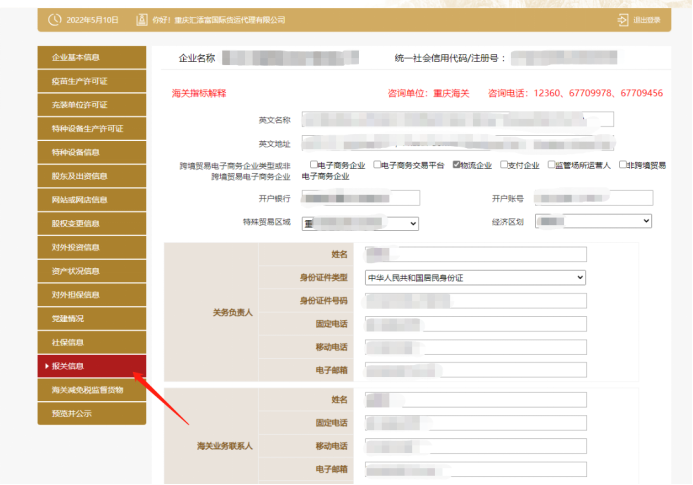Go to 对外投资信息 in sidebar
Viewport: 693px width, 485px height.
pos(92,247)
